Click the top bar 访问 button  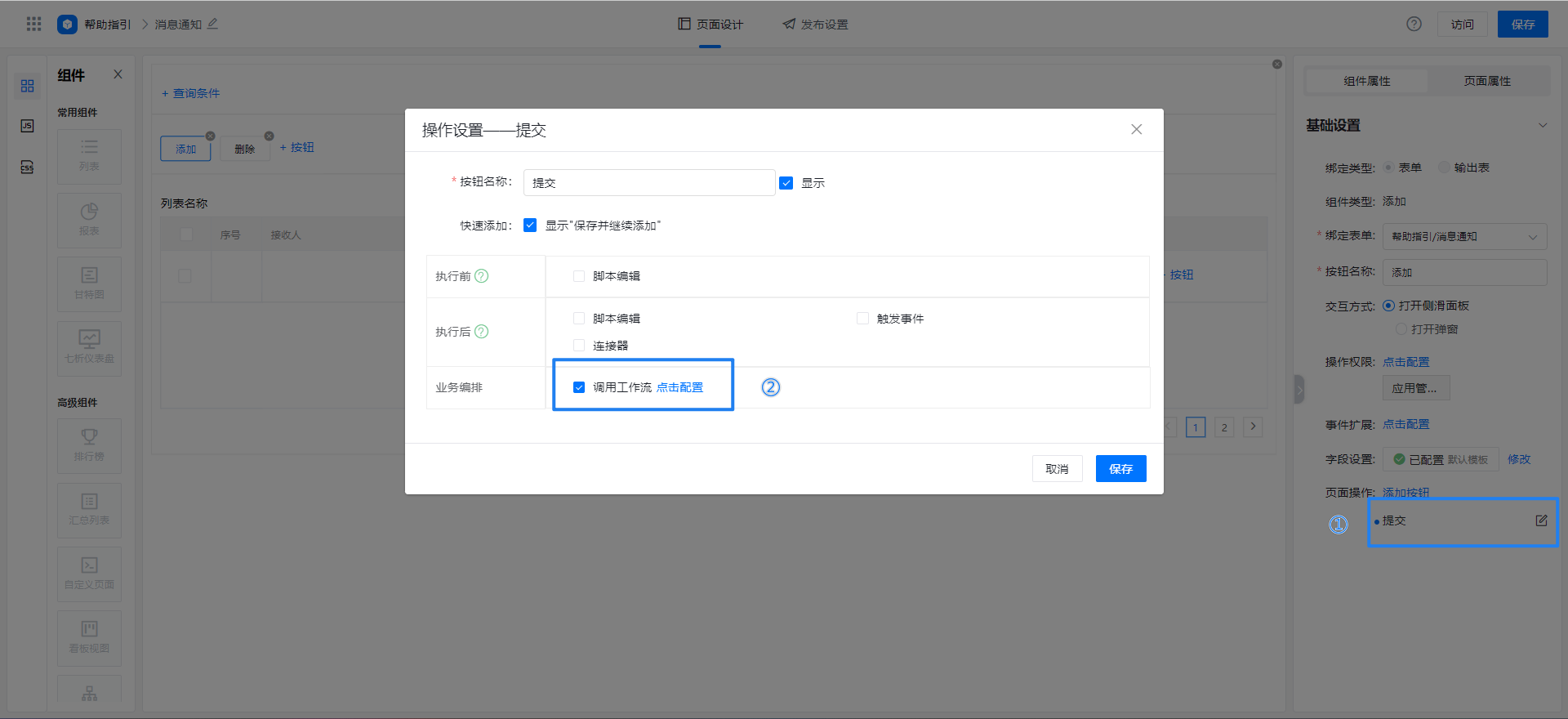pyautogui.click(x=1462, y=25)
